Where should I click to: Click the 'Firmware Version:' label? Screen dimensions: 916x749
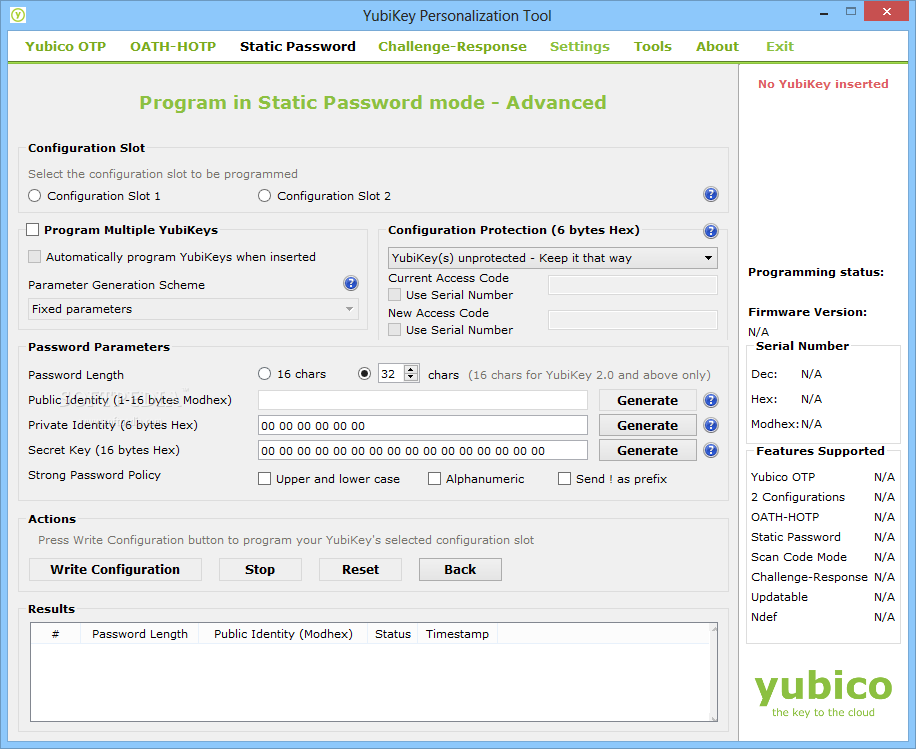coord(807,312)
